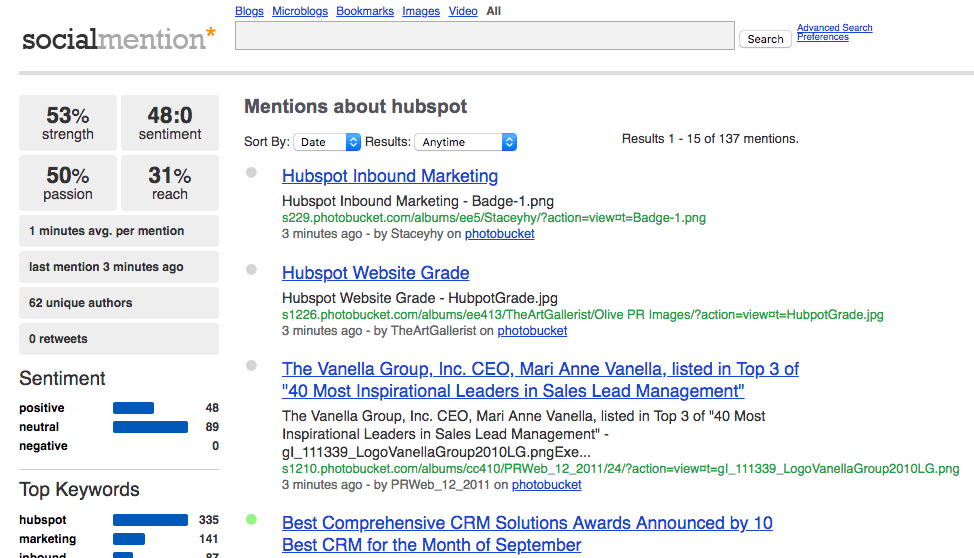Click the 335 hubspot keyword count
974x558 pixels.
pyautogui.click(x=209, y=520)
